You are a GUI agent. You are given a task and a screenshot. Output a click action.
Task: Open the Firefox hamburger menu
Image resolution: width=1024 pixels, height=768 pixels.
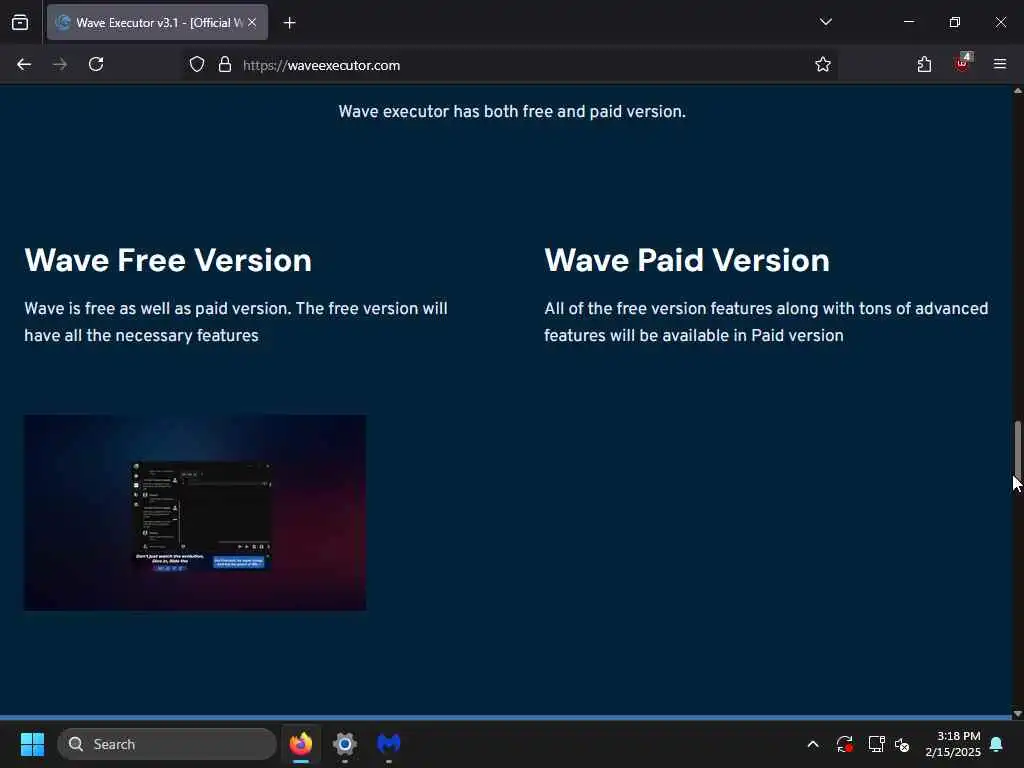point(1000,64)
